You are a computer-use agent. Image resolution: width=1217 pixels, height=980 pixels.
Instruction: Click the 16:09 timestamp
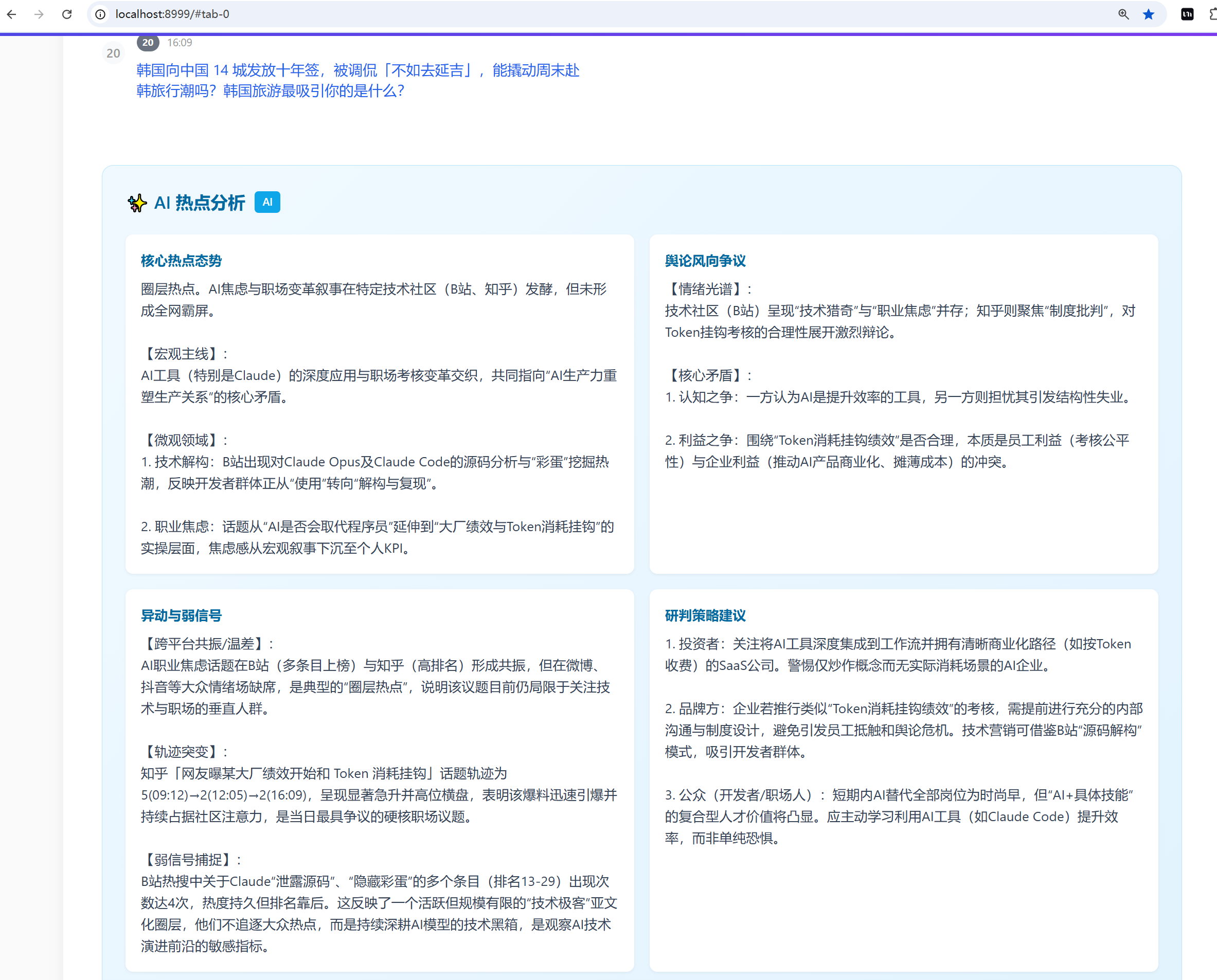point(180,42)
